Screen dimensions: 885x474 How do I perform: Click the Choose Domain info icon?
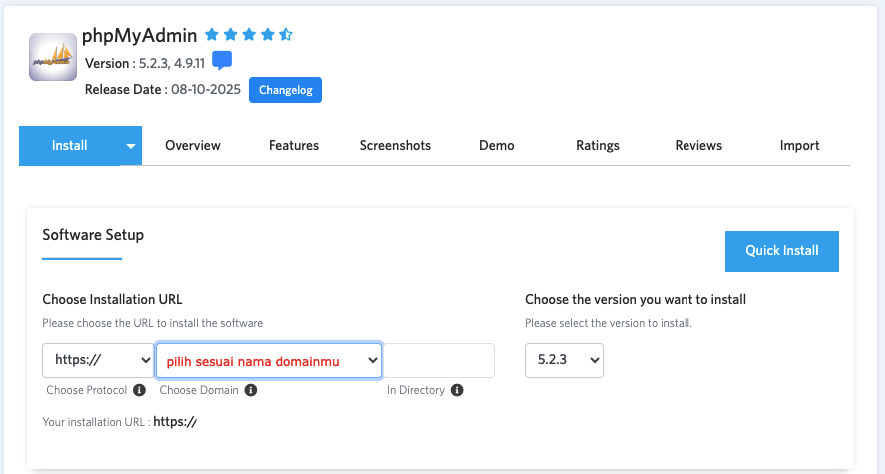(251, 390)
